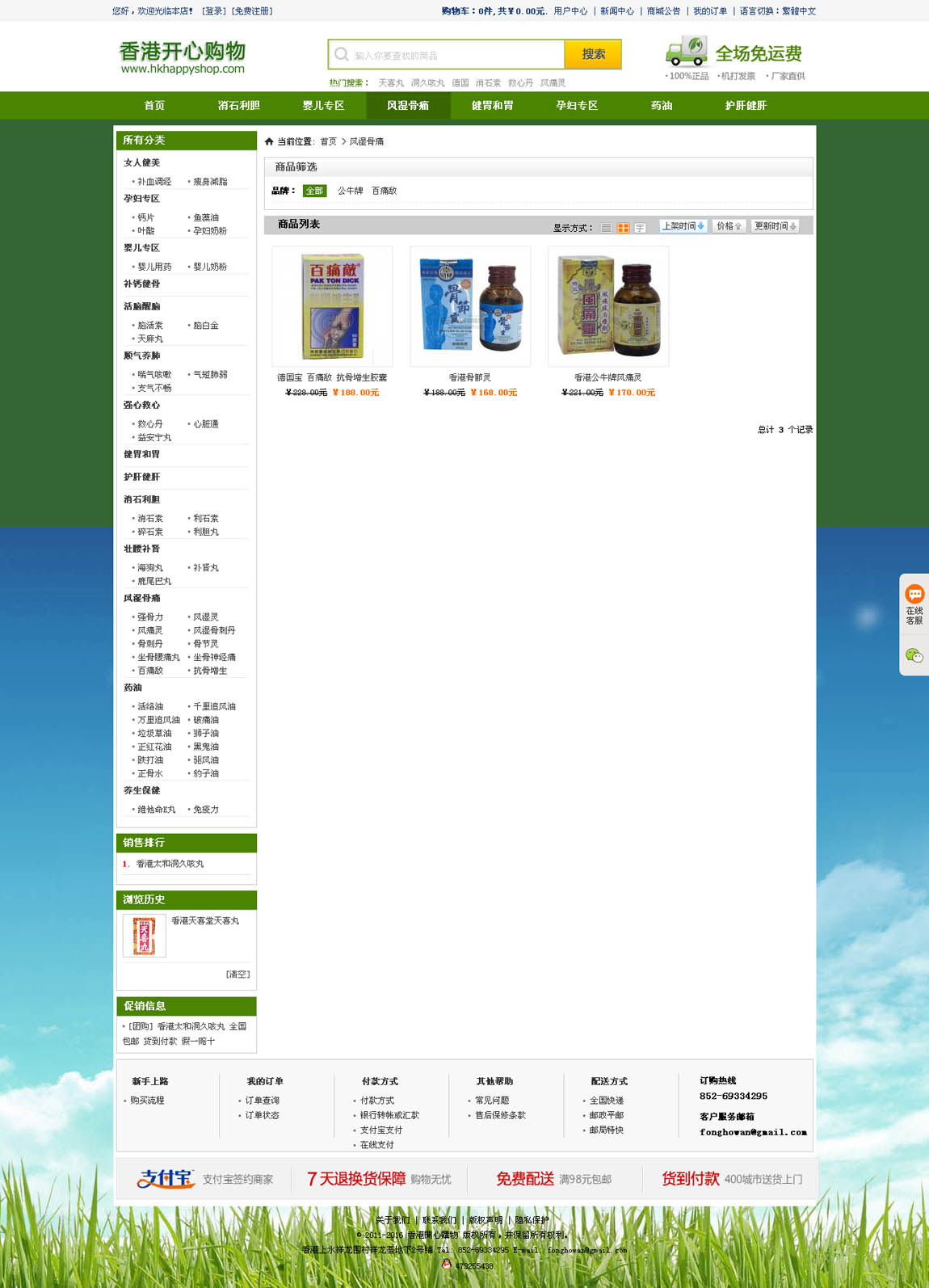Open 鱼藻油 category in sidebar
Viewport: 929px width, 1288px height.
(x=206, y=217)
